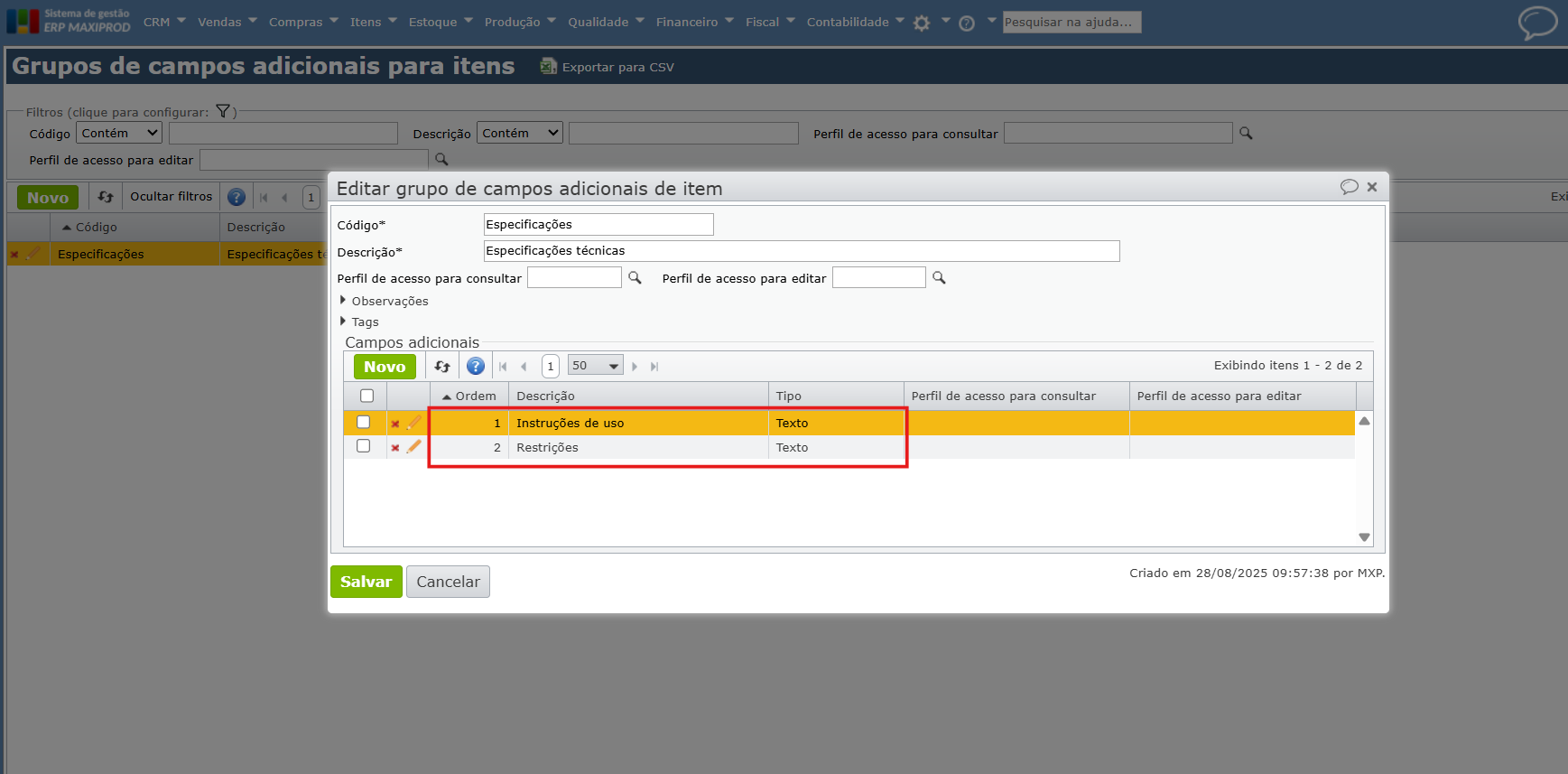Edit the Especificações group row
Screen dimensions: 1568x774
pos(33,254)
